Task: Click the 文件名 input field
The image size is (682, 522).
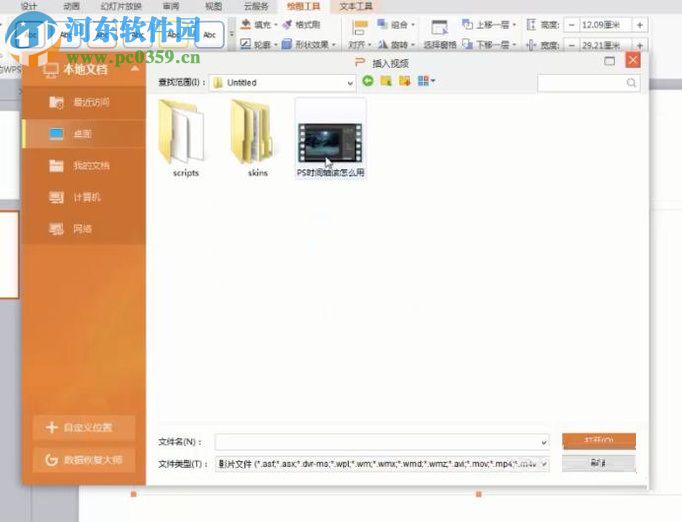Action: 381,442
